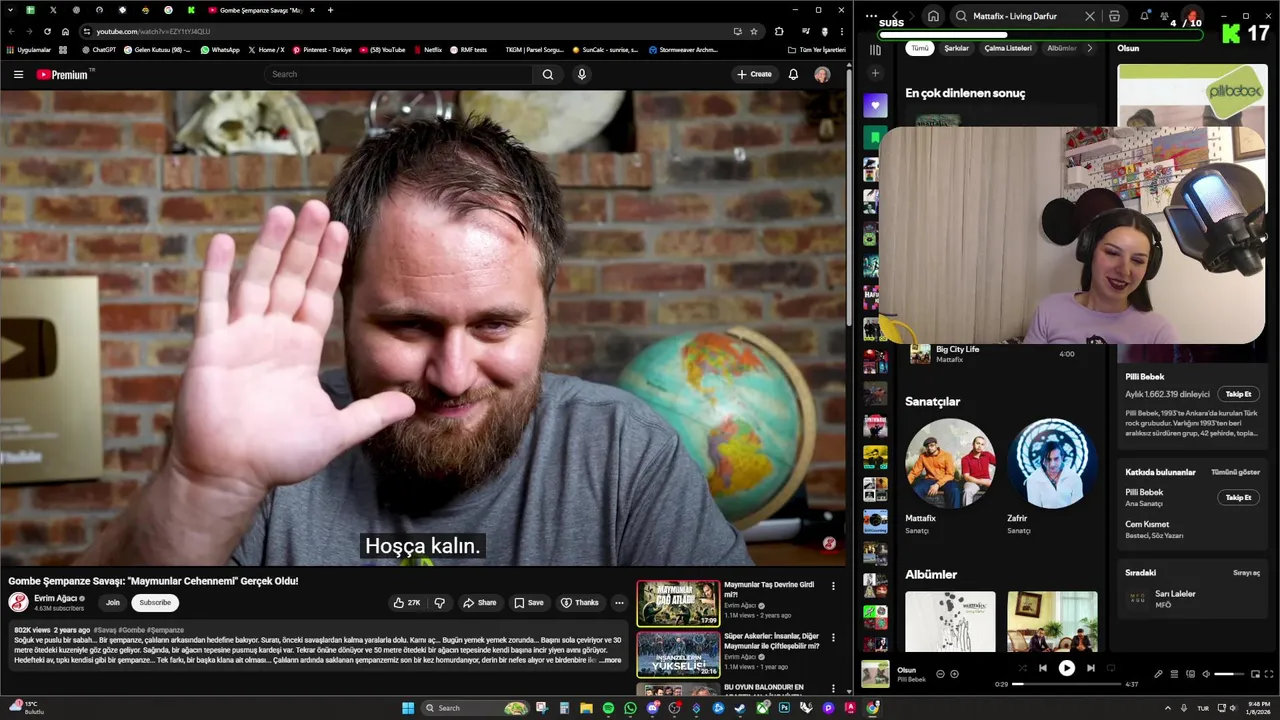Select the Şarkılar filter chip

click(956, 48)
